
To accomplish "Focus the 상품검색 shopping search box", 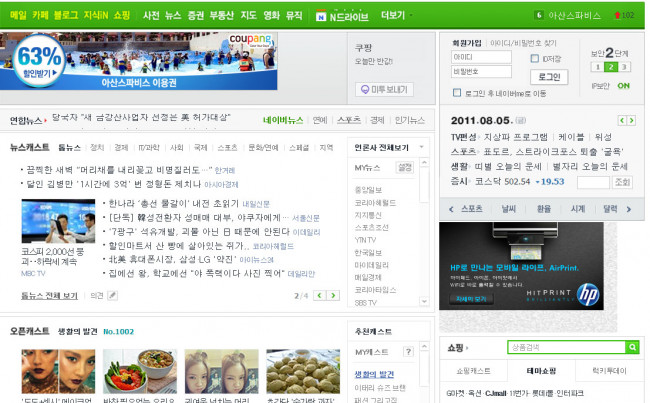I will (x=566, y=347).
